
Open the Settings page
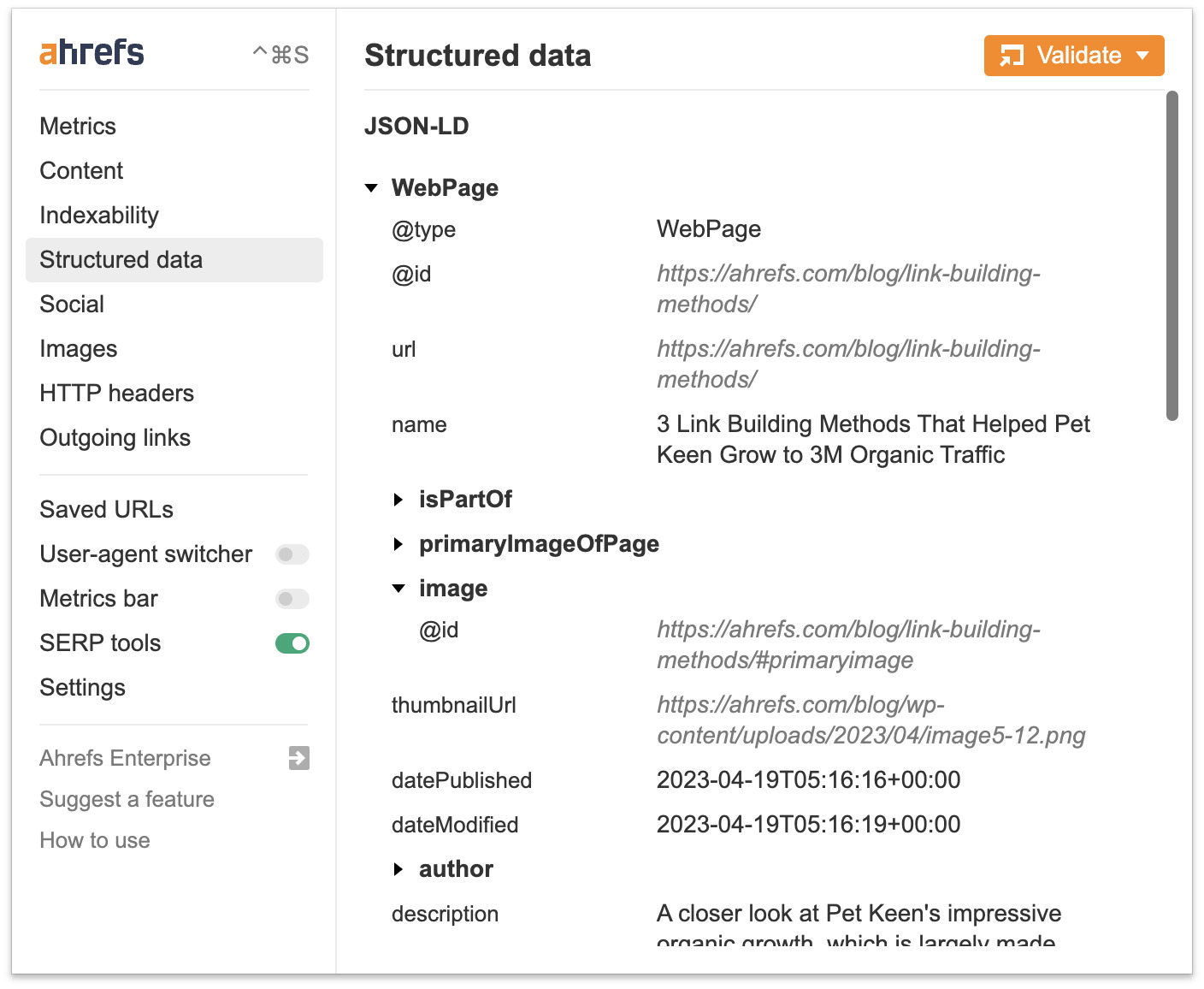point(83,688)
